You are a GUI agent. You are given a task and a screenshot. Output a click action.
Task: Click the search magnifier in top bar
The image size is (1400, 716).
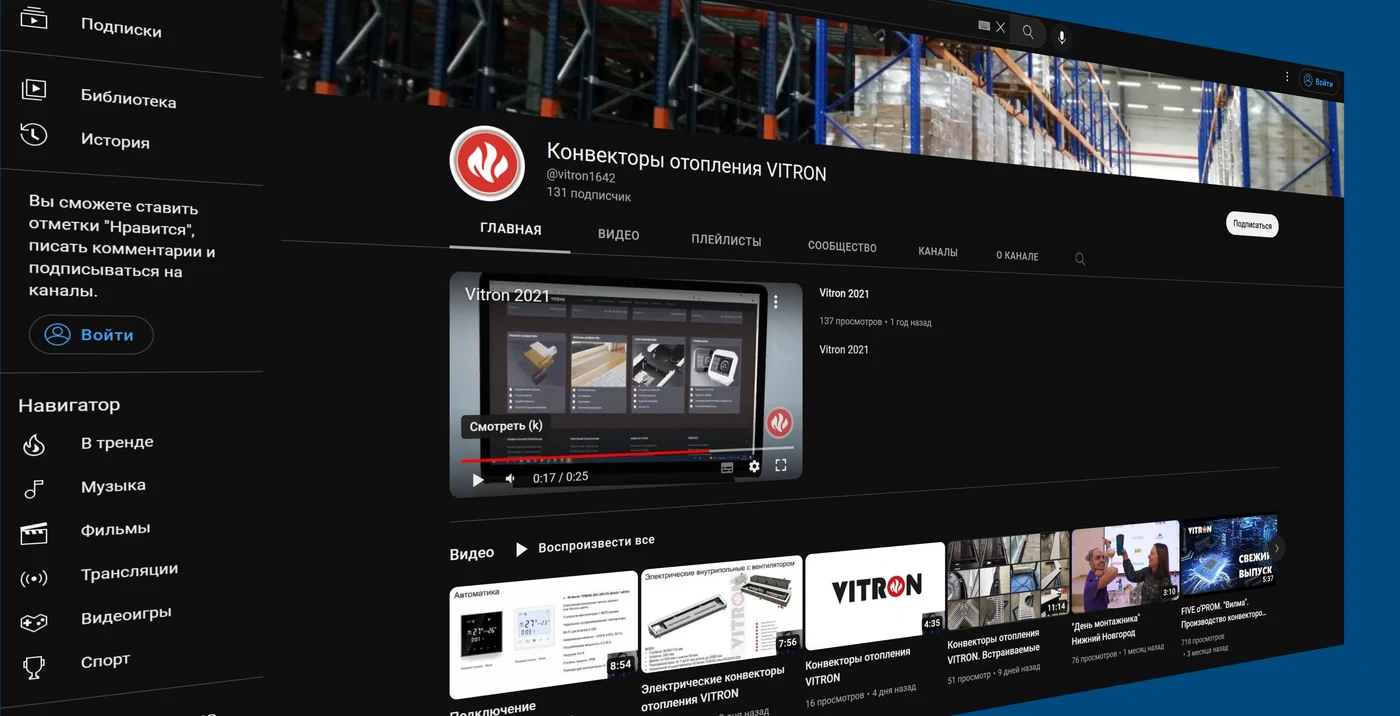(1027, 32)
